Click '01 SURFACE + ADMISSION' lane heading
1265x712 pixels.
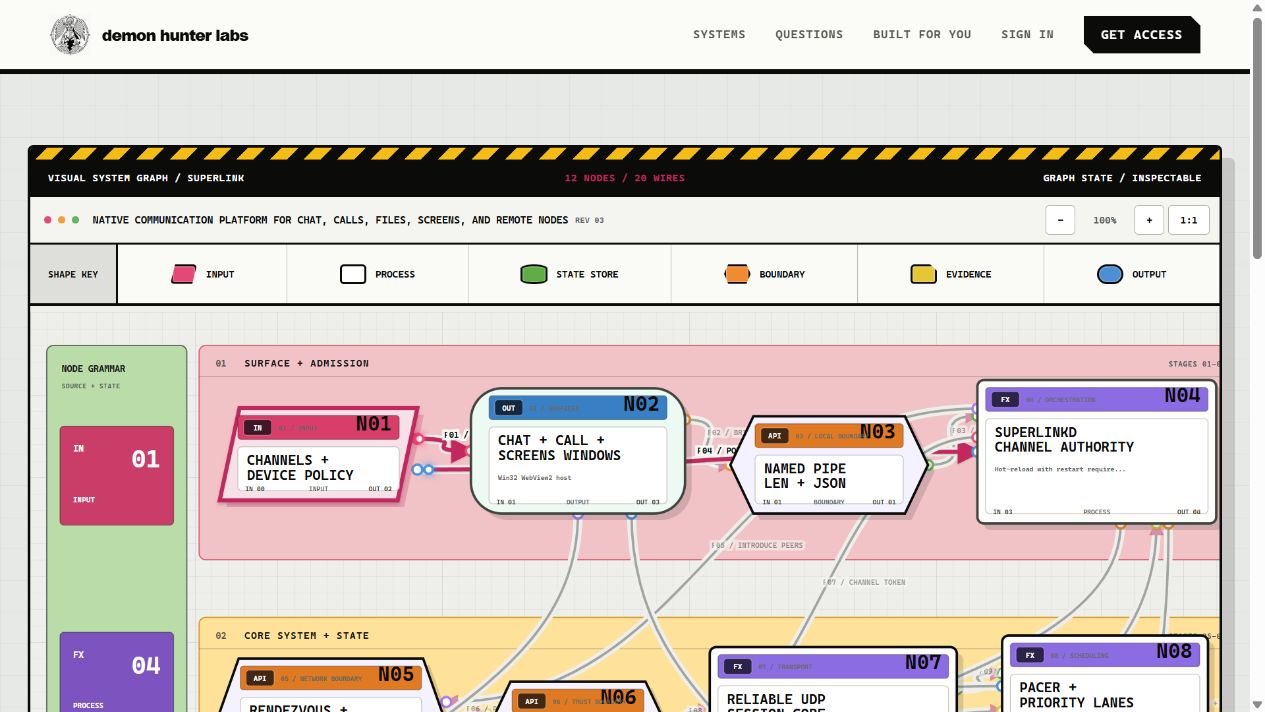coord(292,363)
